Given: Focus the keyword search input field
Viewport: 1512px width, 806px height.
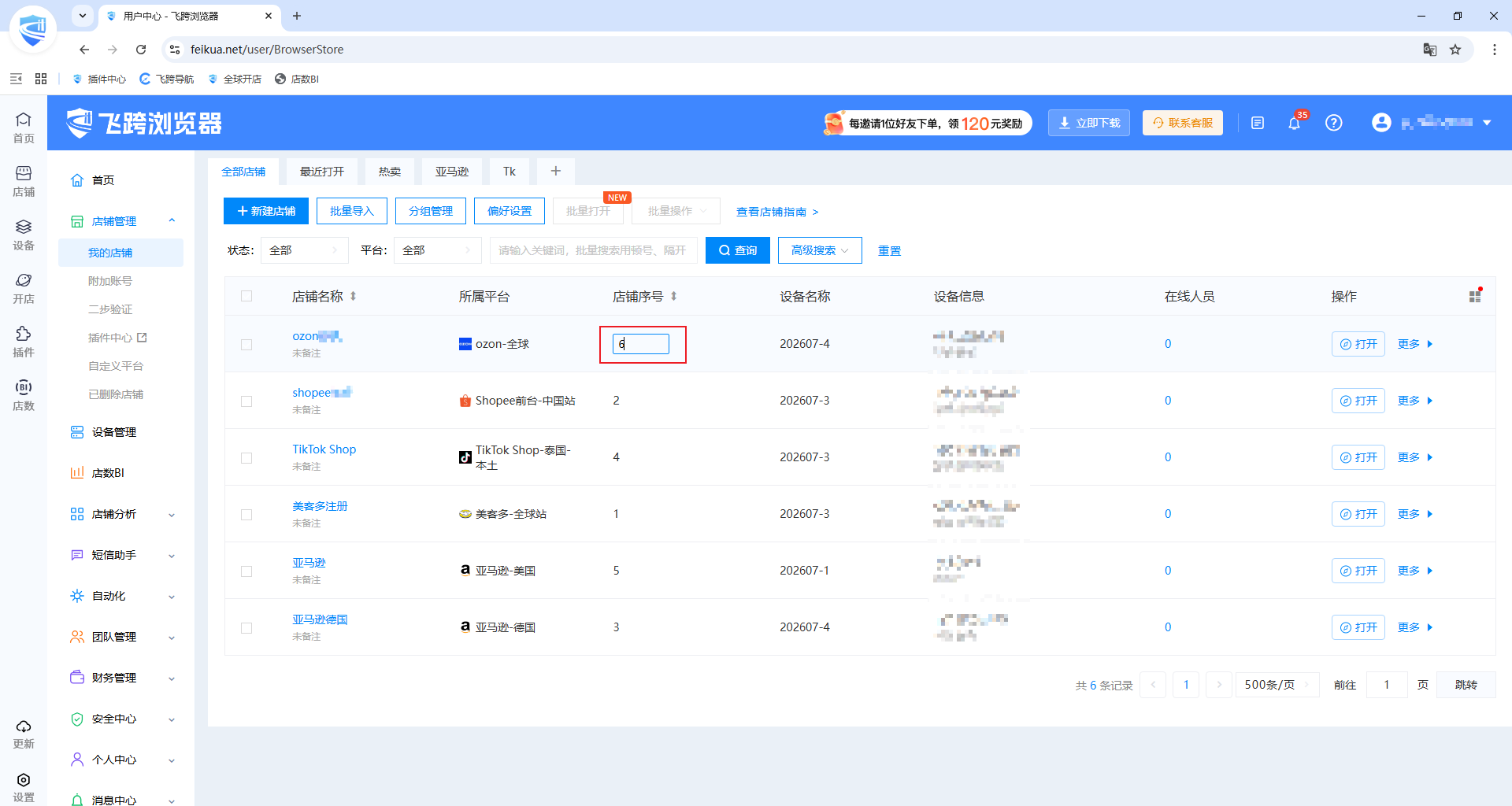Looking at the screenshot, I should (593, 250).
